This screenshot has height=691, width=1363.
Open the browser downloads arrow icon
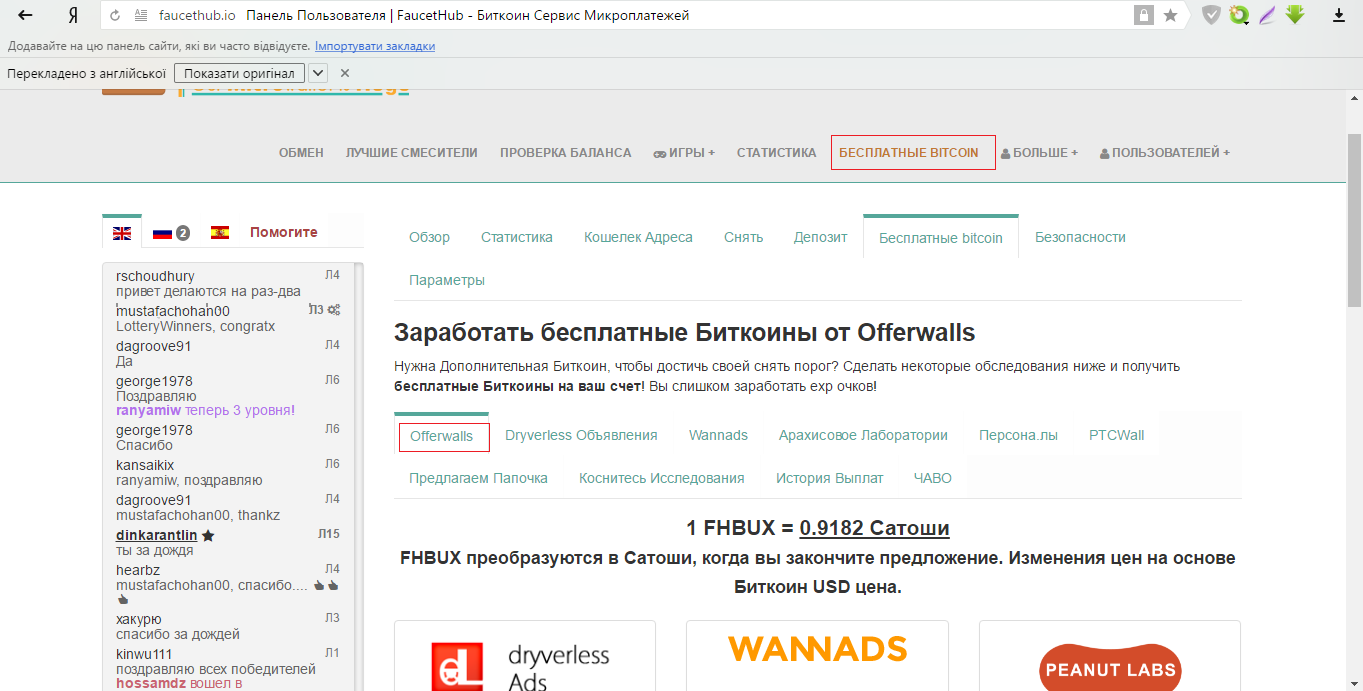(x=1338, y=16)
